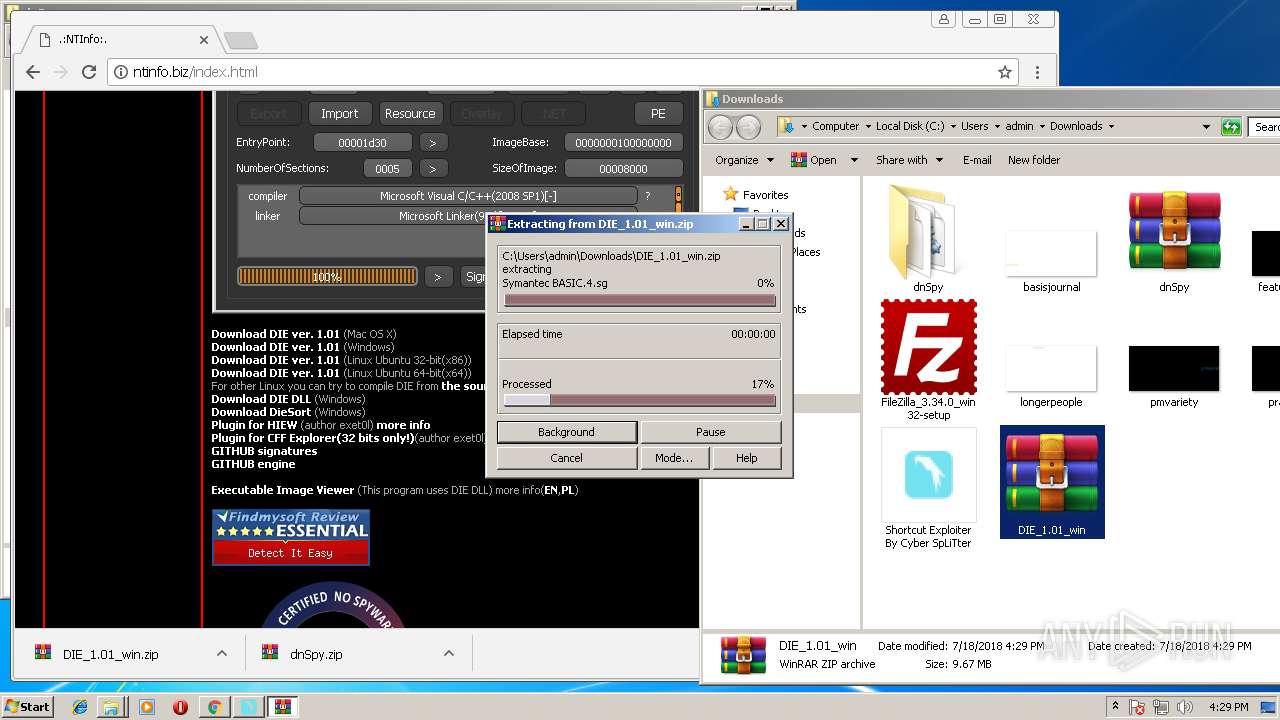Screen dimensions: 1280x720
Task: Click the Download DIE ver. 1.01 (Windows) link
Action: (x=275, y=347)
